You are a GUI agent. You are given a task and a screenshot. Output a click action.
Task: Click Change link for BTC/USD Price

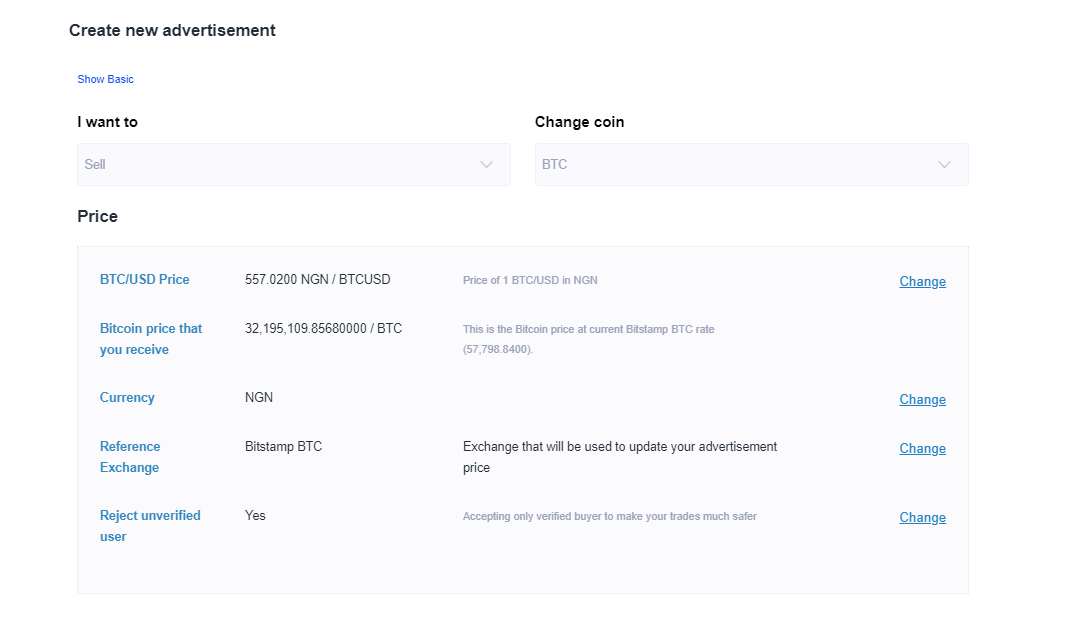[x=922, y=281]
